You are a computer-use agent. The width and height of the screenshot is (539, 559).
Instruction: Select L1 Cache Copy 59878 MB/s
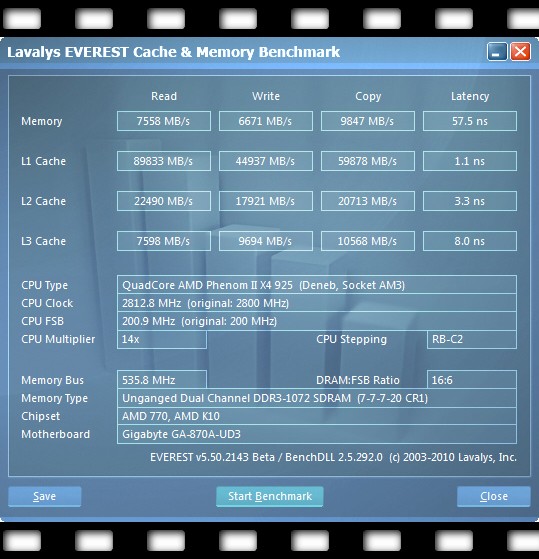pos(368,161)
